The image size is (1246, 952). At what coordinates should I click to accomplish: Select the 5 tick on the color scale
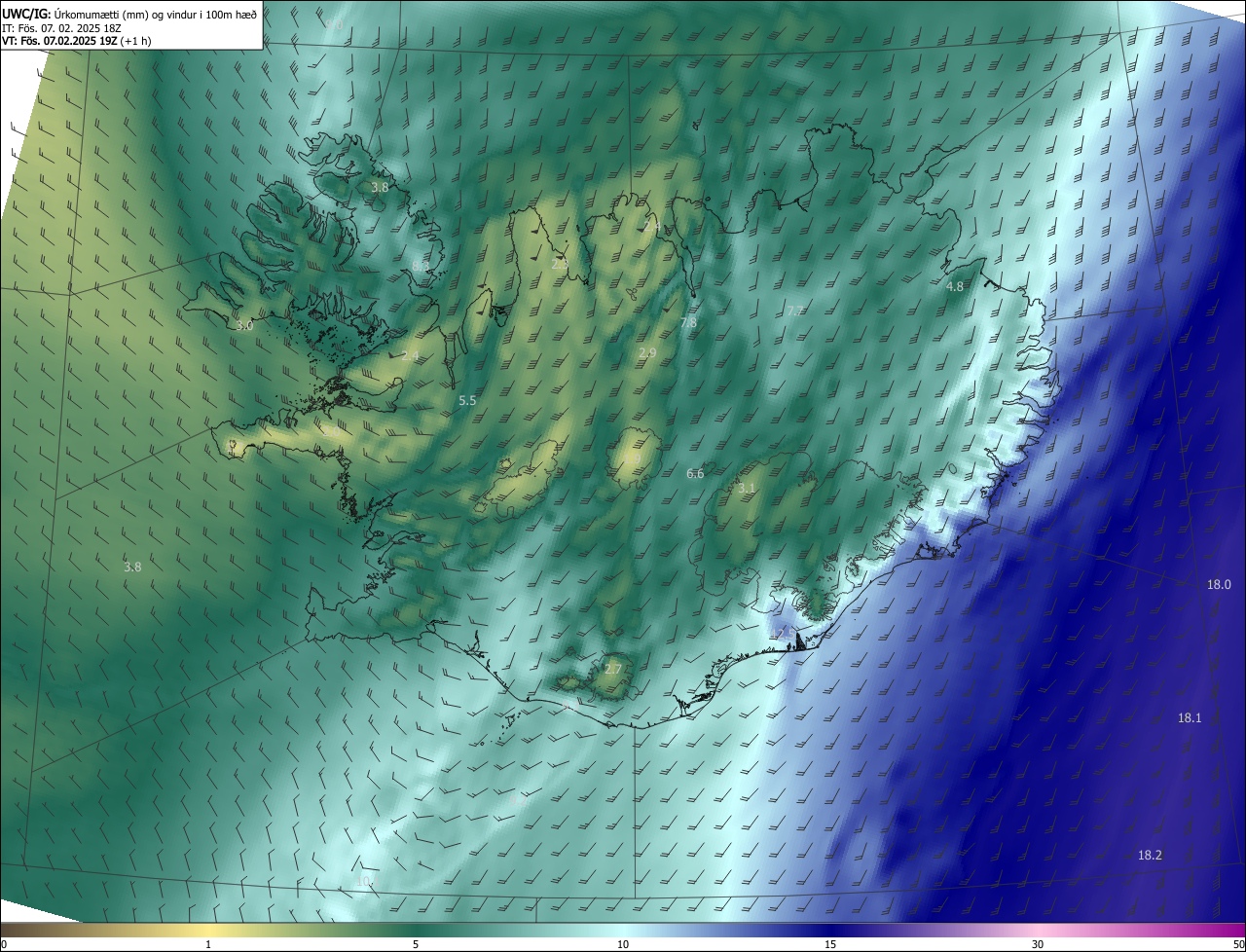pyautogui.click(x=416, y=945)
